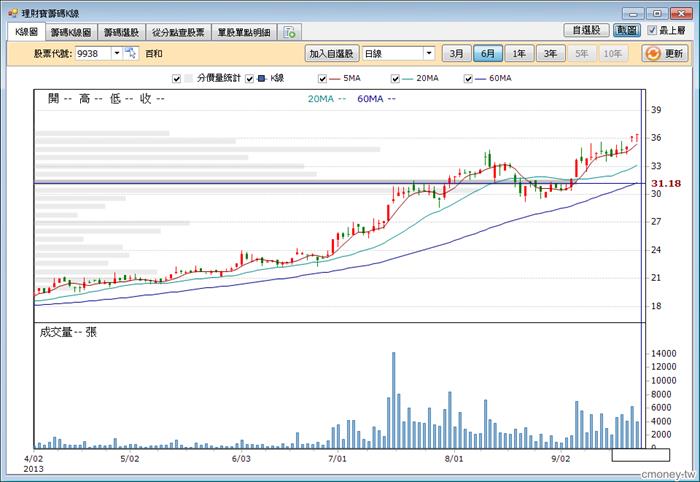Click the 百和 stock name label
700x482 pixels.
point(154,54)
